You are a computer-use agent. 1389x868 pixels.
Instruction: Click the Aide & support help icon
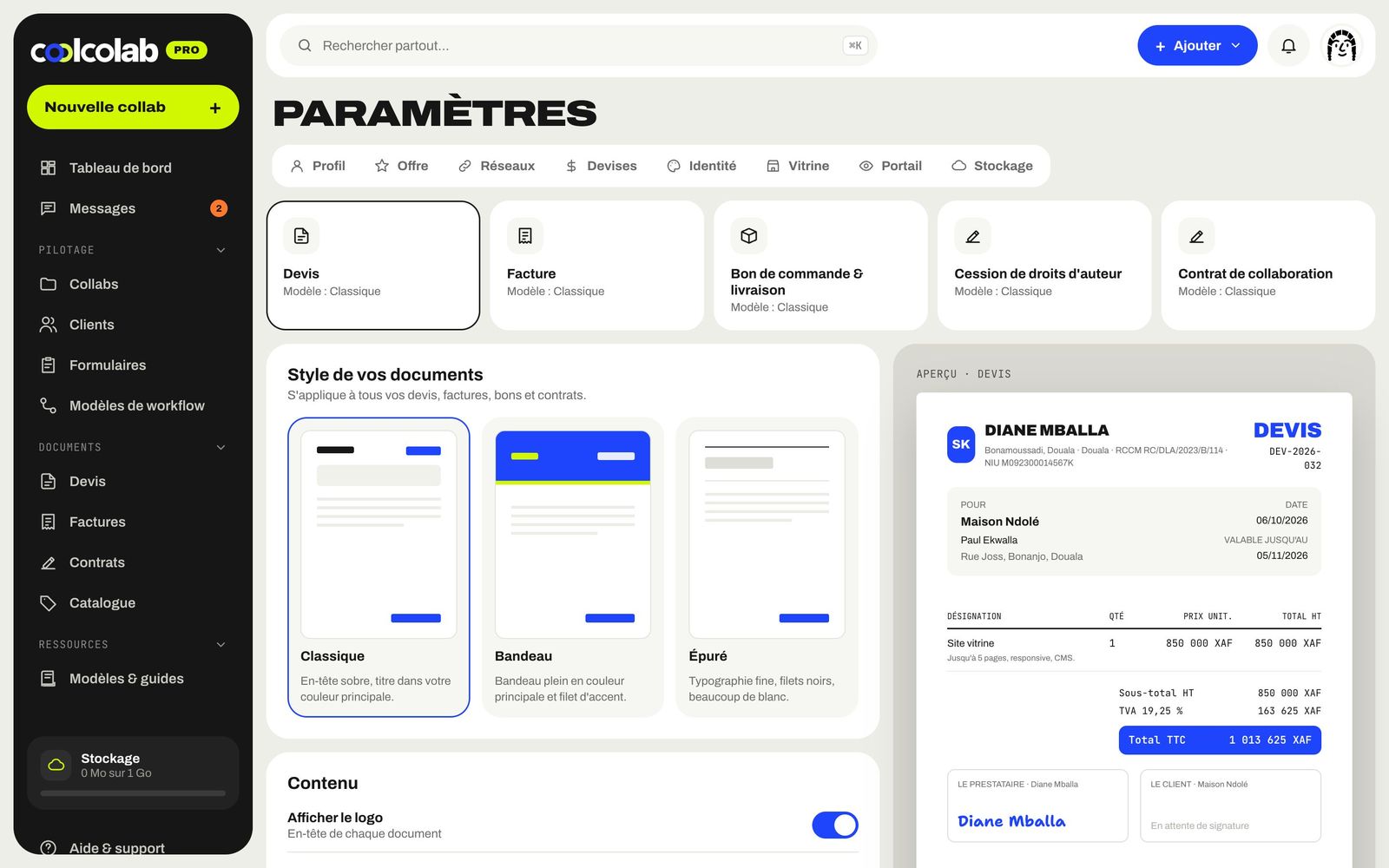49,848
